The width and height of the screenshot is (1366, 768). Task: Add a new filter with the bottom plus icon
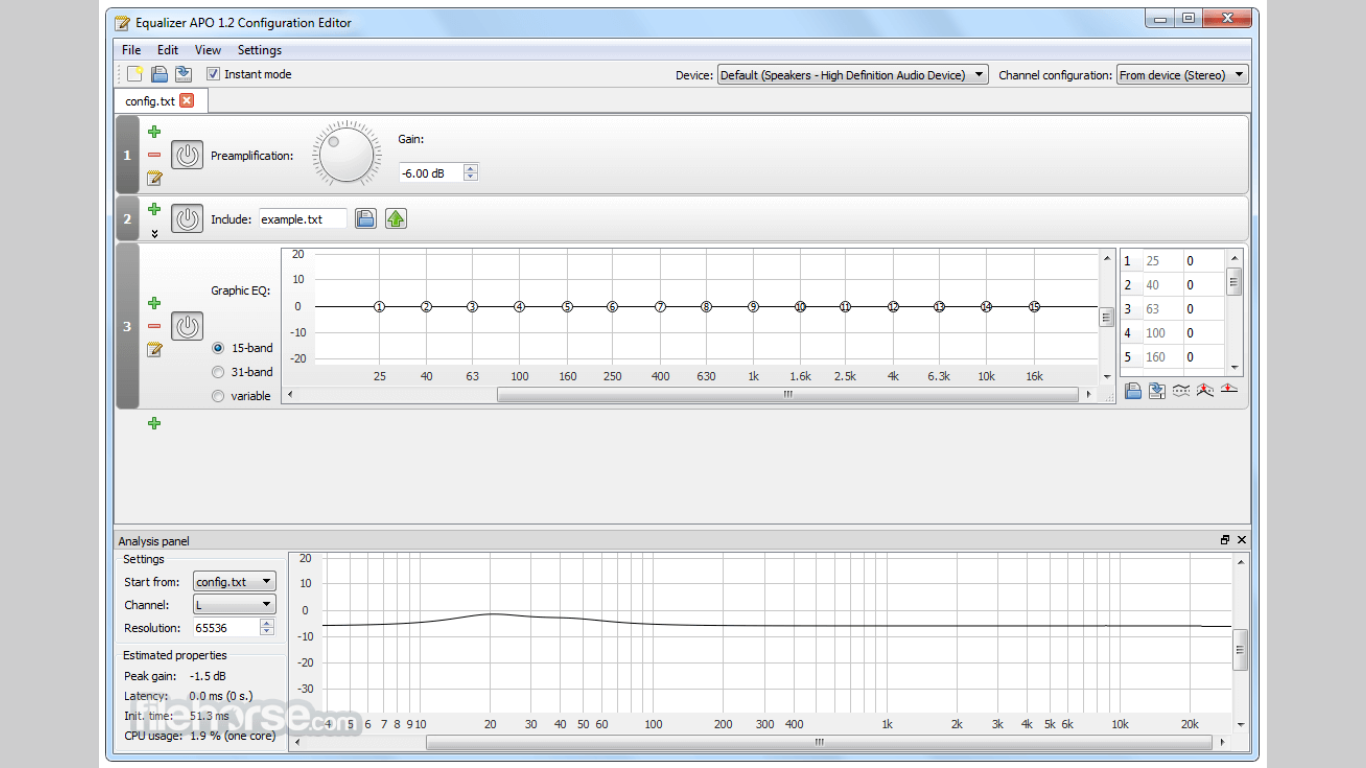coord(154,423)
